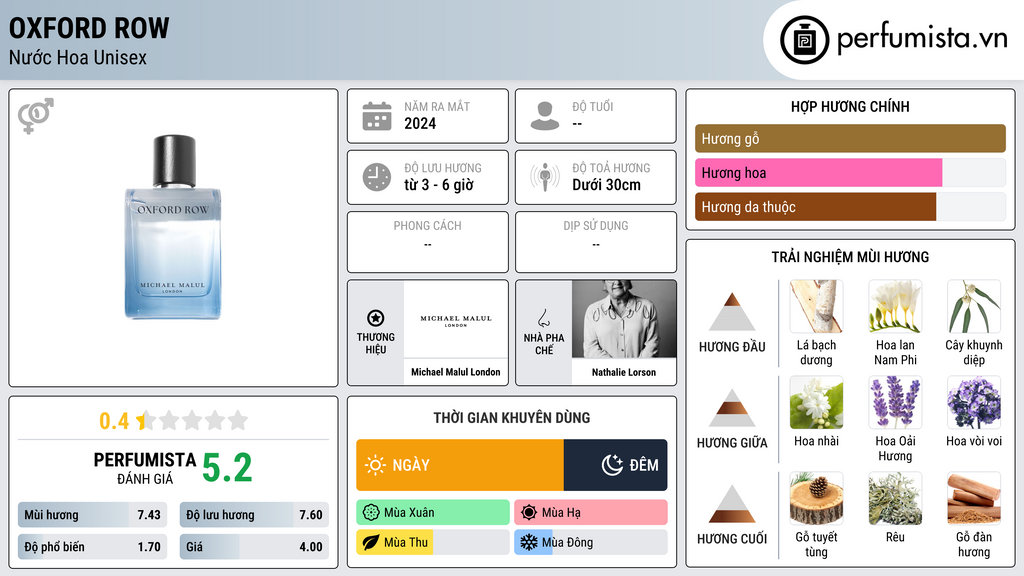This screenshot has height=576, width=1024.
Task: Click the green 5.2 Perfumista score
Action: (x=227, y=468)
